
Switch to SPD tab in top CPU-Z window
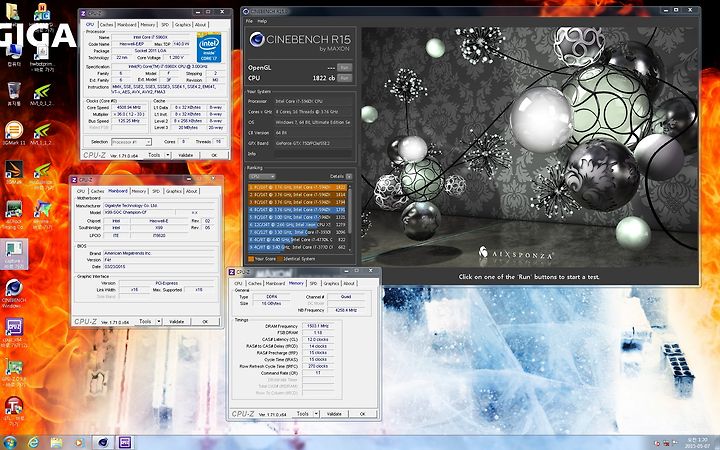coord(165,25)
